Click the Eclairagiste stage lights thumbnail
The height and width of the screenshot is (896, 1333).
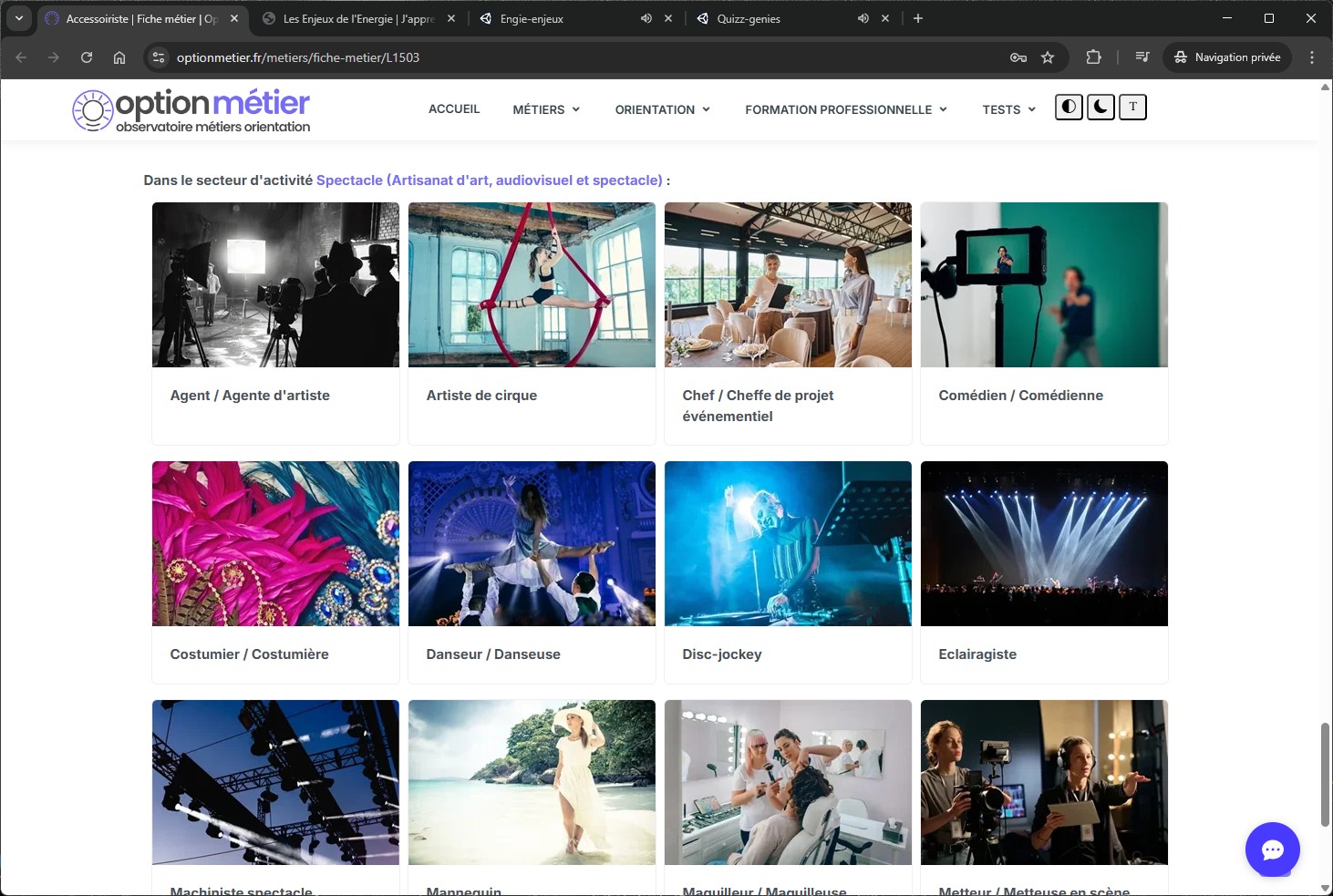(1044, 543)
